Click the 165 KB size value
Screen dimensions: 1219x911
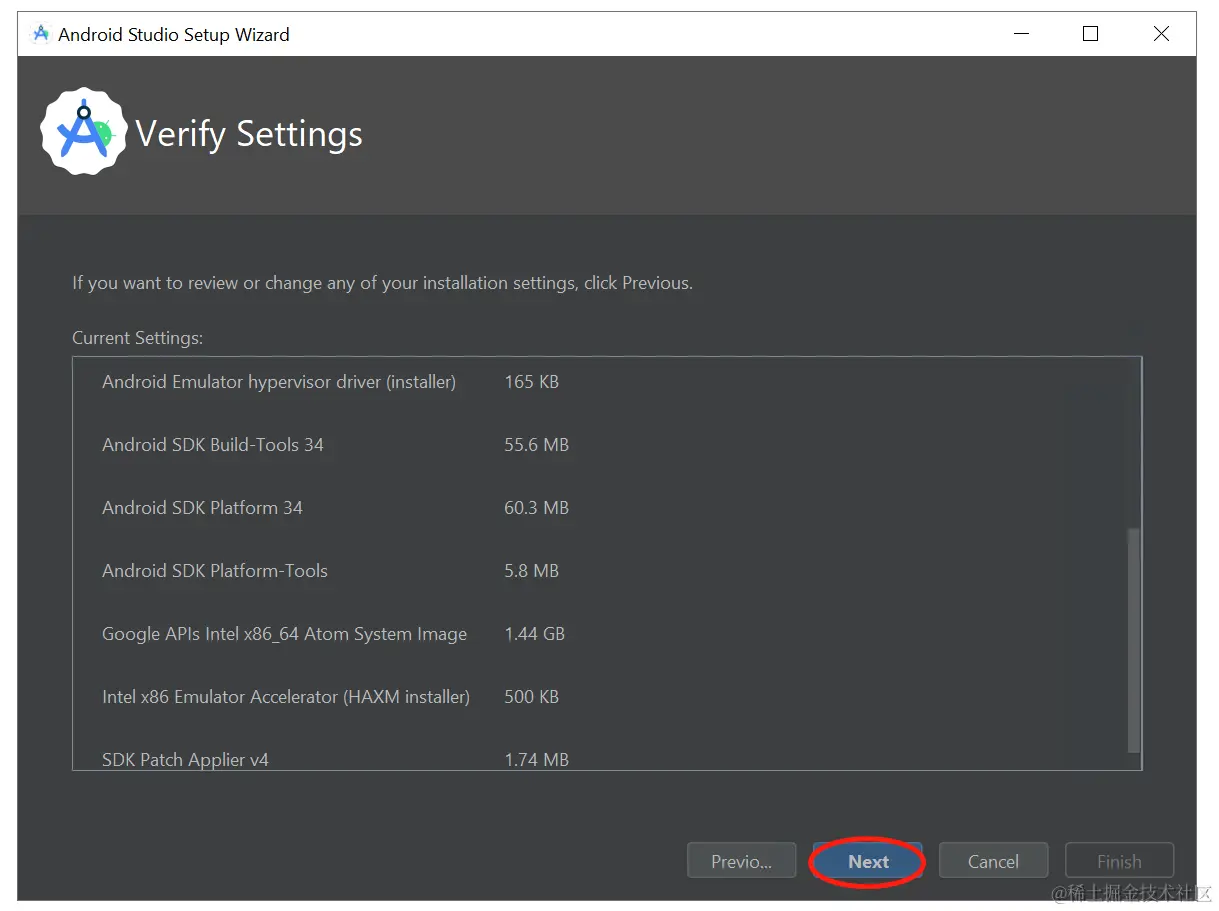coord(531,382)
